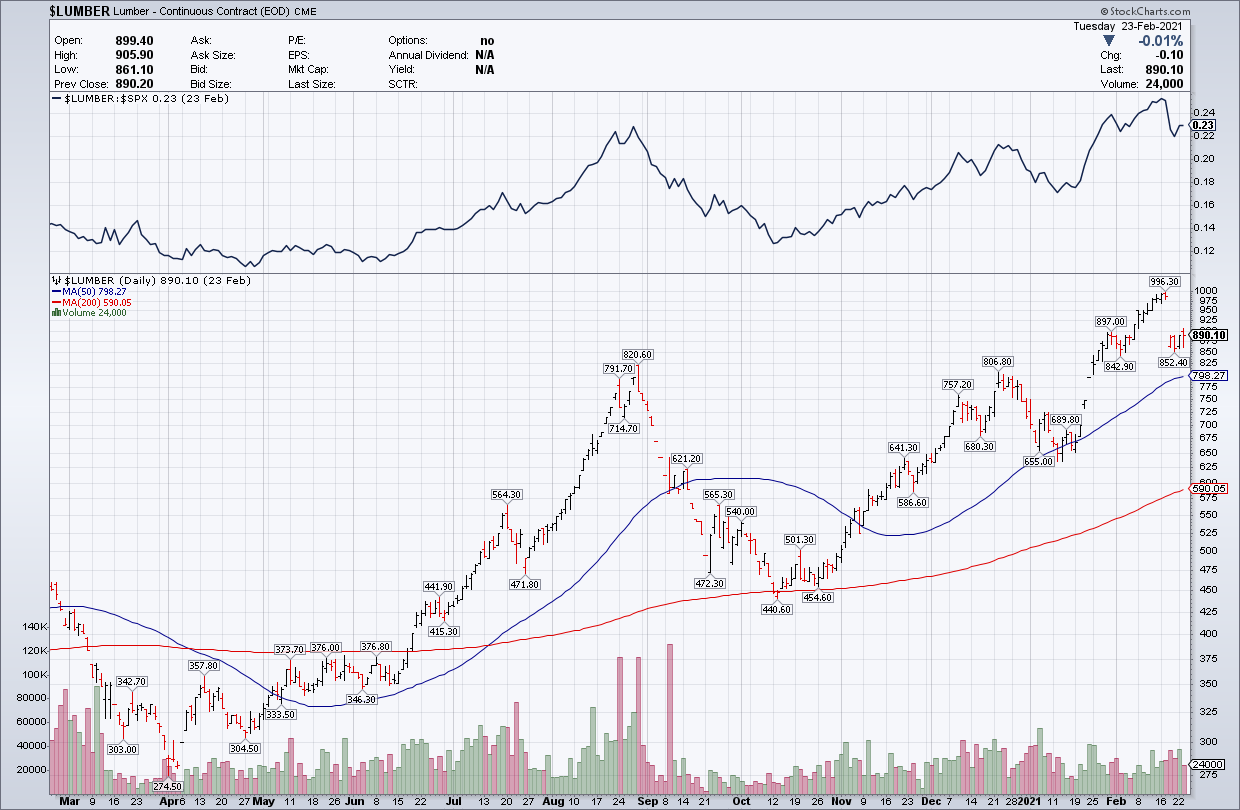Click the 621.20 price label
This screenshot has width=1240, height=810.
pyautogui.click(x=687, y=458)
